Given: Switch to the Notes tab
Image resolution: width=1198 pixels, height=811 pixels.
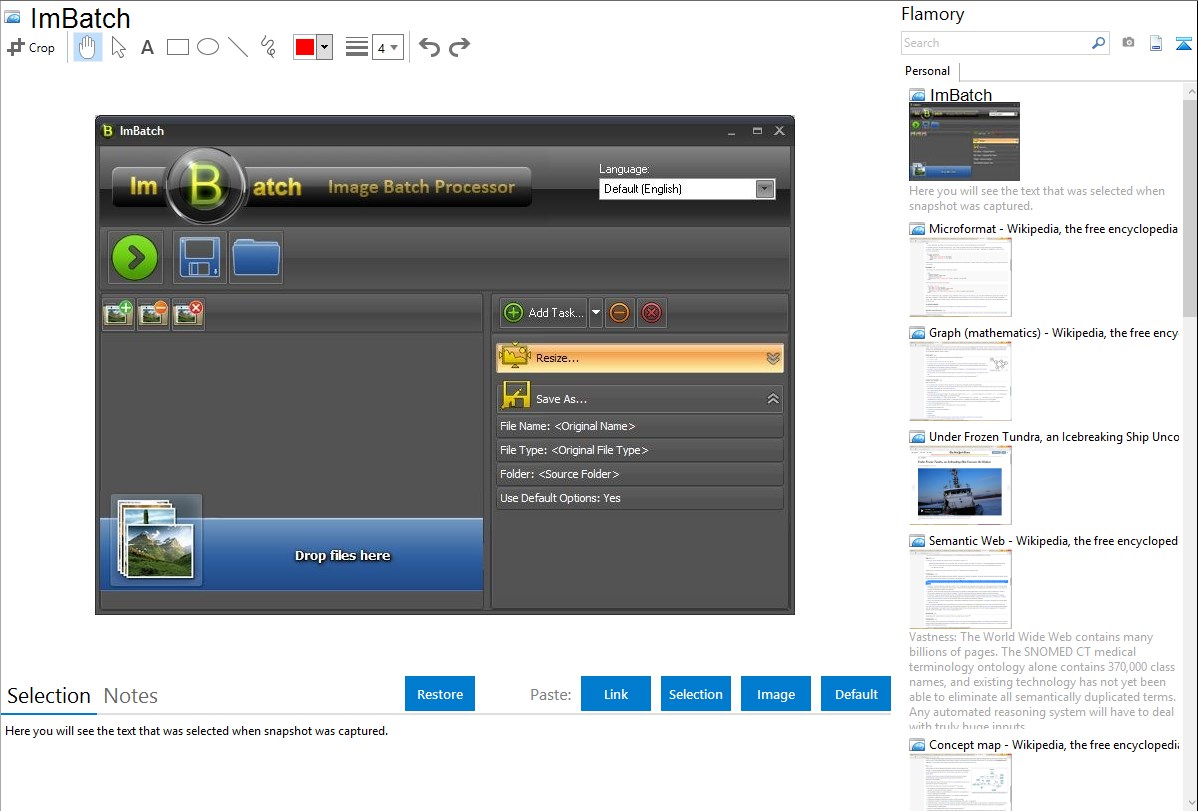Looking at the screenshot, I should pyautogui.click(x=131, y=696).
